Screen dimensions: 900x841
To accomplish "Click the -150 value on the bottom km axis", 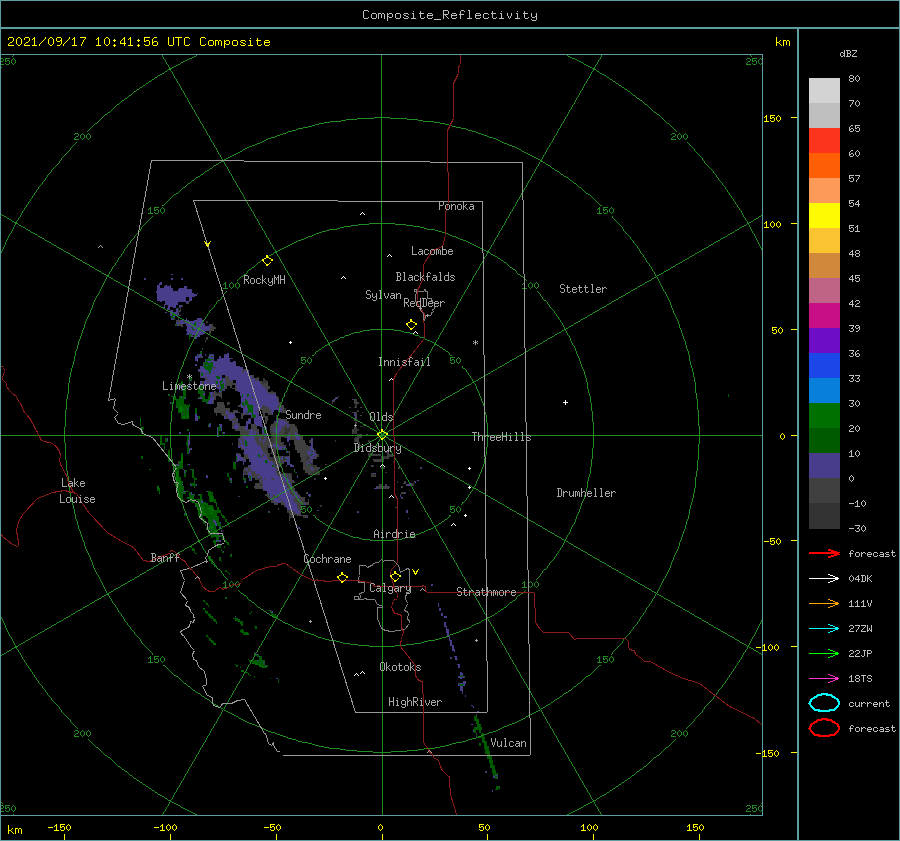I will tap(59, 827).
